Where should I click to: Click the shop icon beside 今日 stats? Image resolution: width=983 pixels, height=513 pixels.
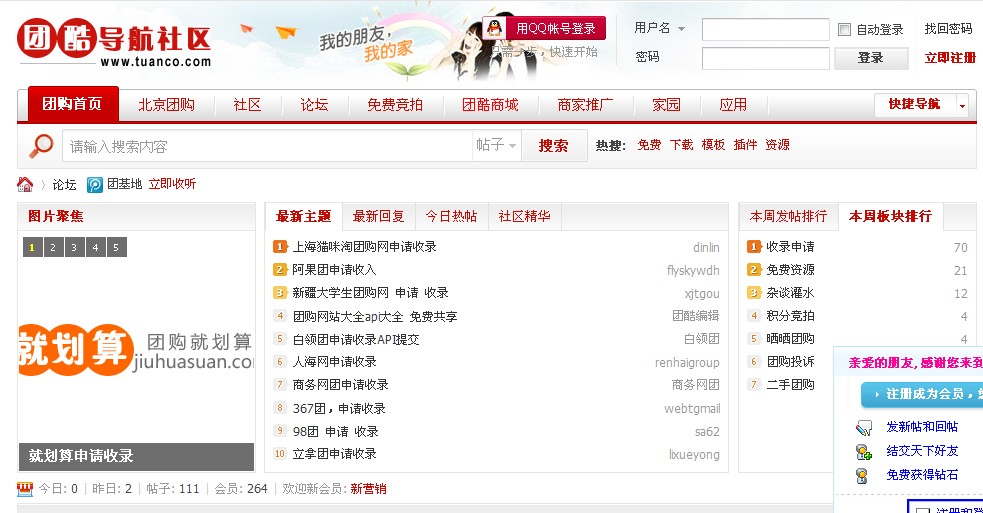click(24, 489)
